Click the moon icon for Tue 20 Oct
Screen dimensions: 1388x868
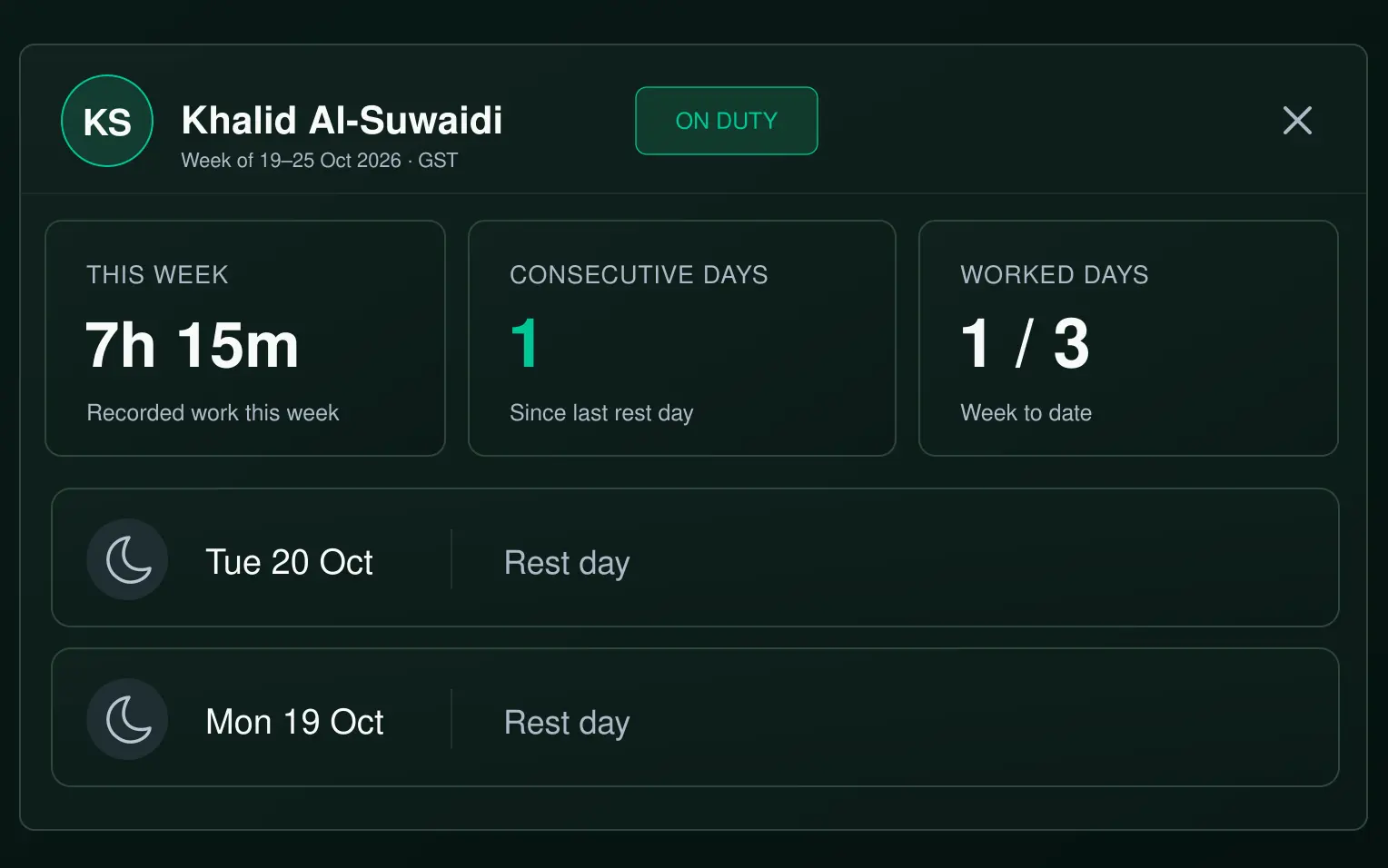tap(127, 559)
